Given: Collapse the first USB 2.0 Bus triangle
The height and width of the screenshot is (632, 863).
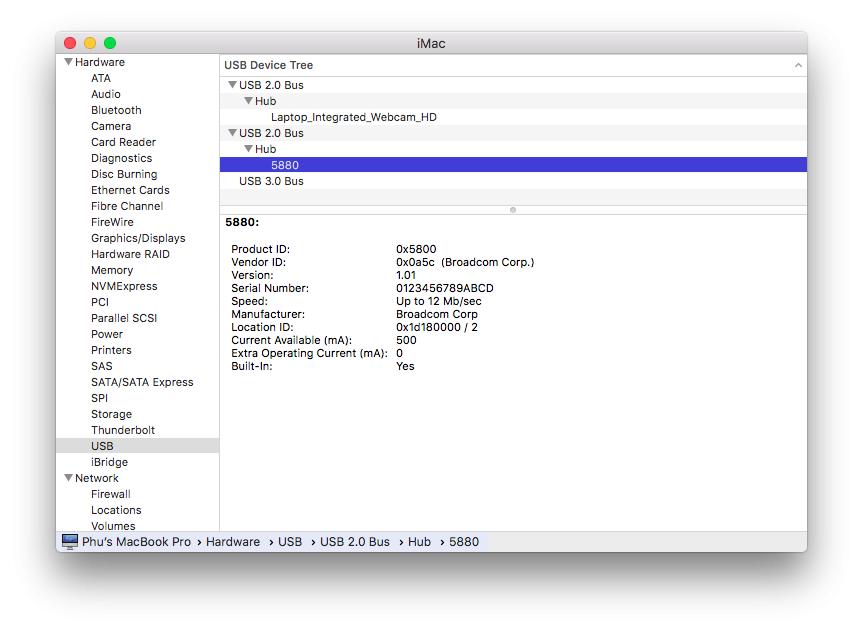Looking at the screenshot, I should pyautogui.click(x=232, y=85).
